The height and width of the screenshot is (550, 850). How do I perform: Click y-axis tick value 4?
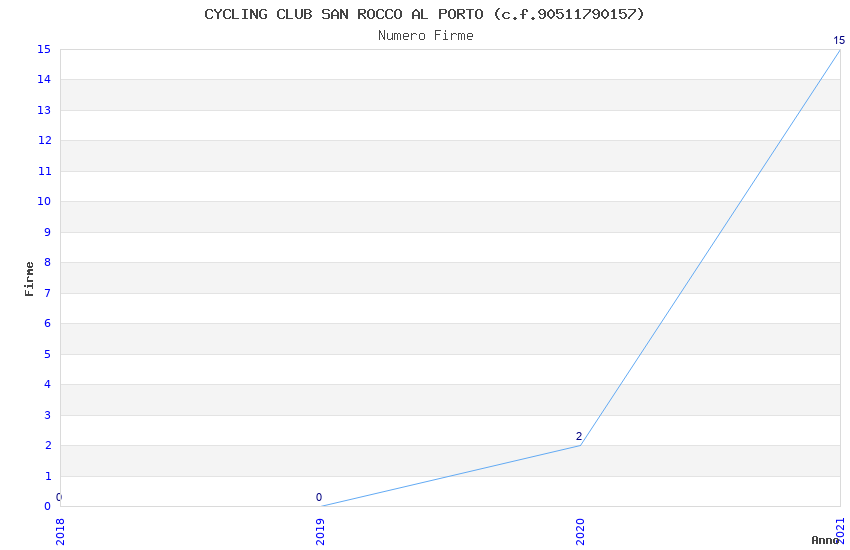pos(48,384)
